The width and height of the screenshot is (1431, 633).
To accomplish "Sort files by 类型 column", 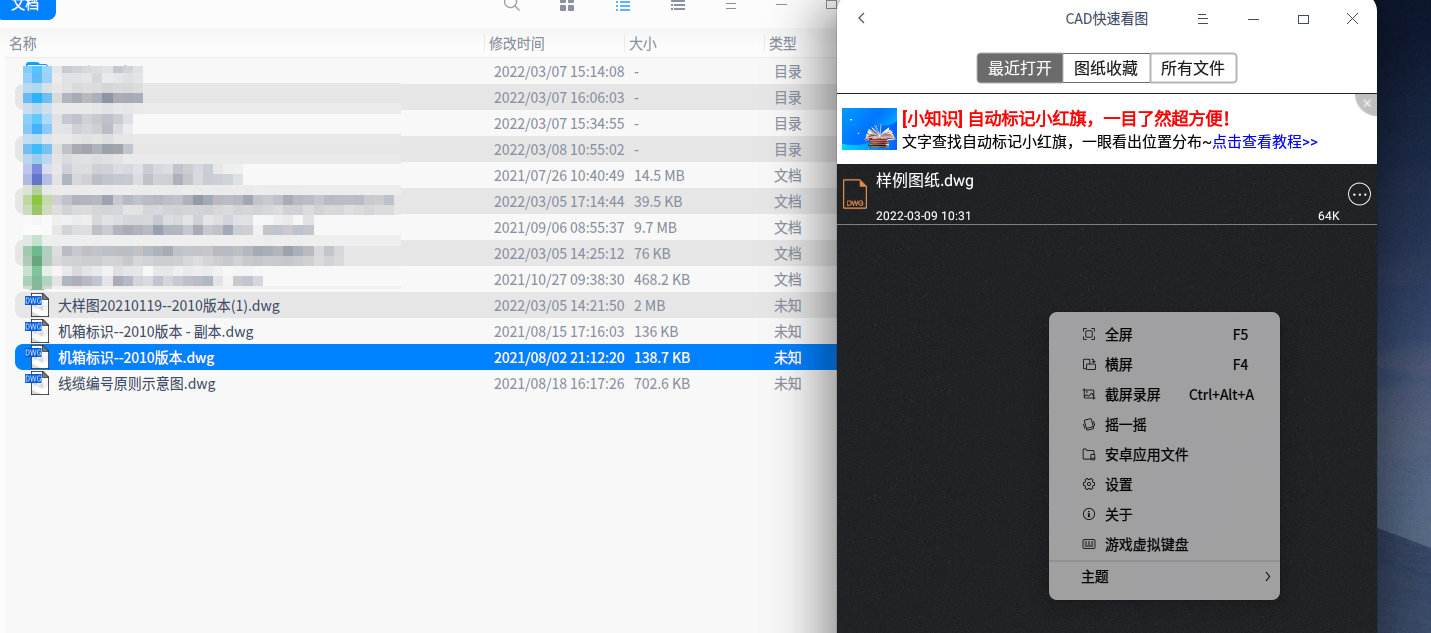I will (x=782, y=44).
